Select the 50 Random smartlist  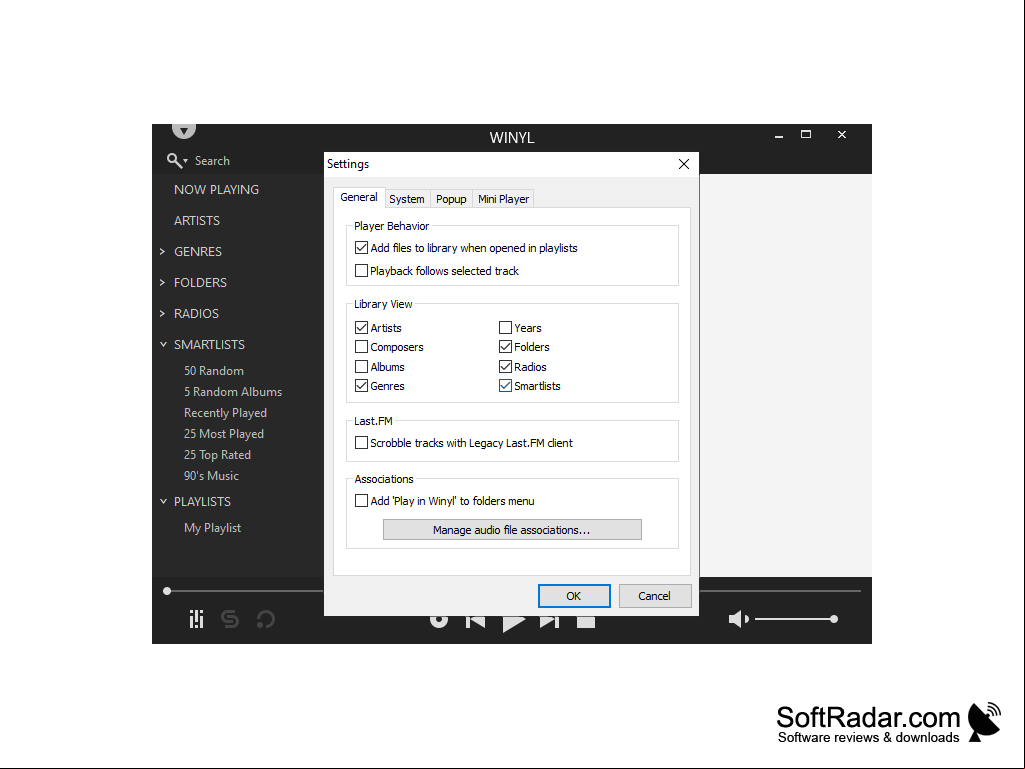(x=214, y=371)
